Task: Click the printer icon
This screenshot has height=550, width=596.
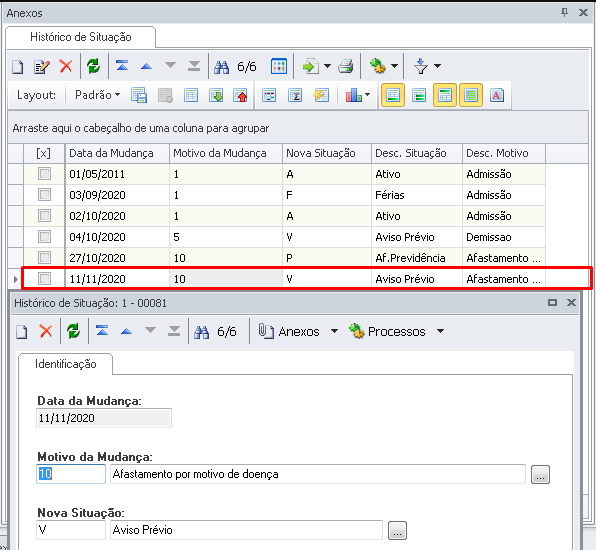Action: click(x=346, y=66)
